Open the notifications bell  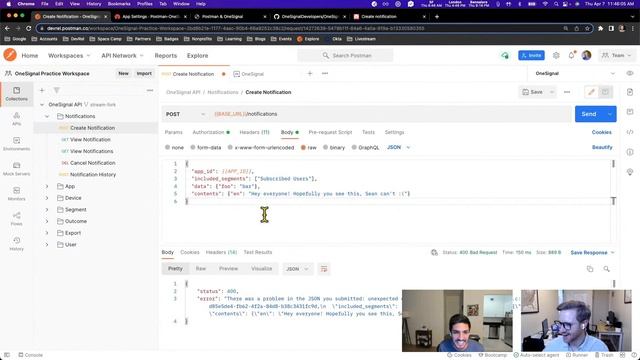pyautogui.click(x=571, y=55)
